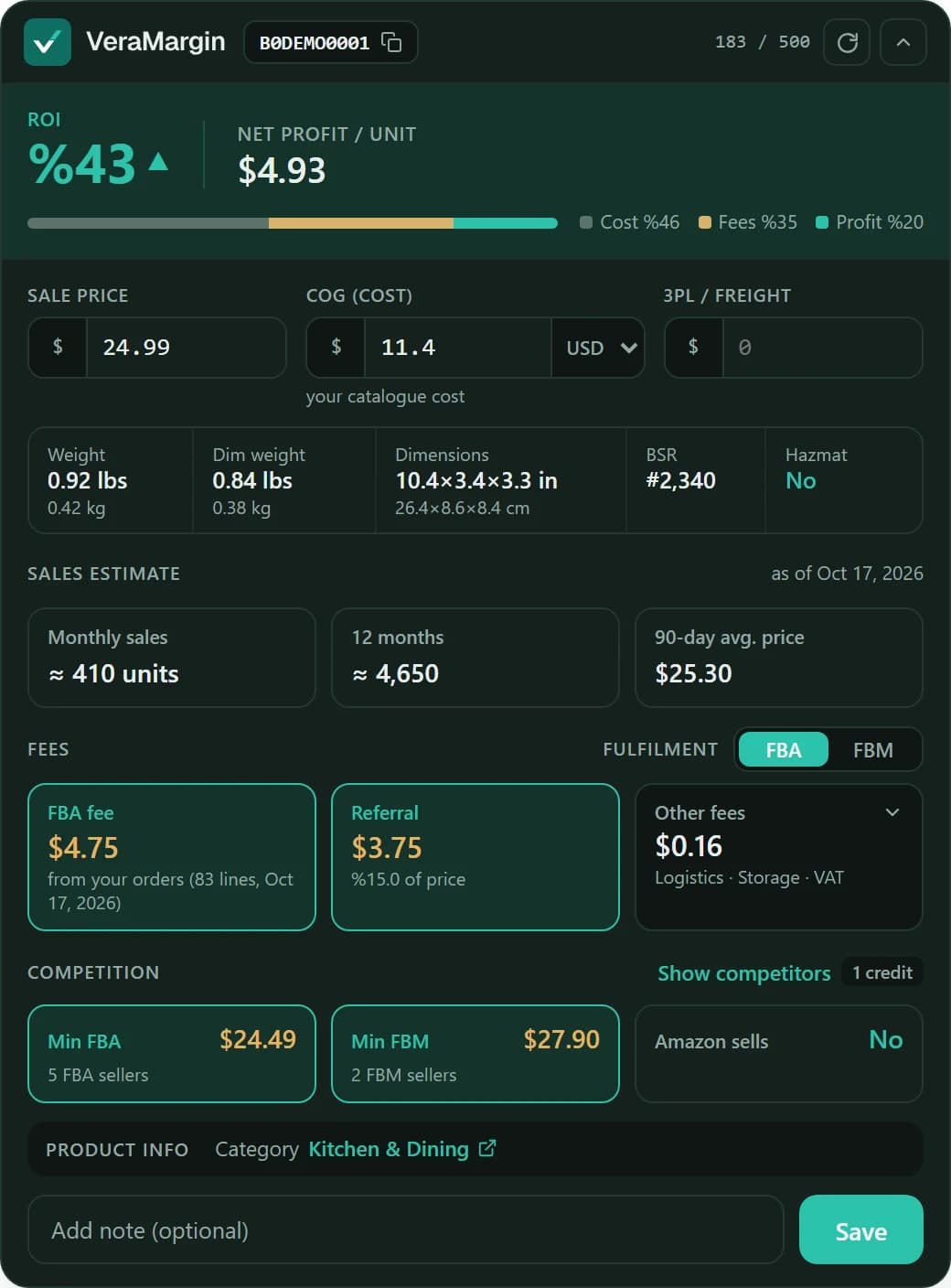Click the Profit legend color swatch

point(822,222)
